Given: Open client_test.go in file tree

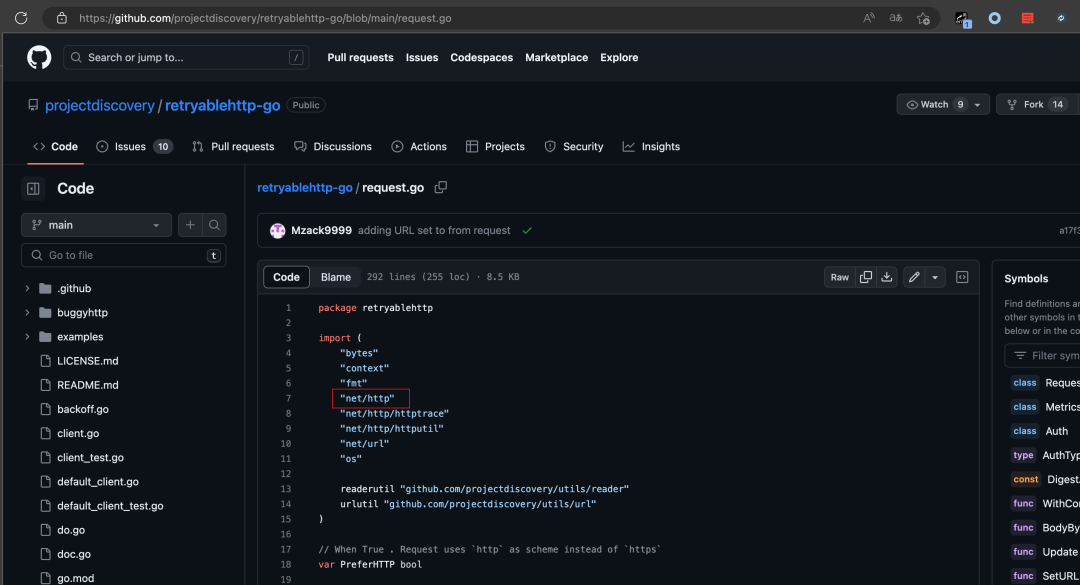Looking at the screenshot, I should click(x=90, y=458).
